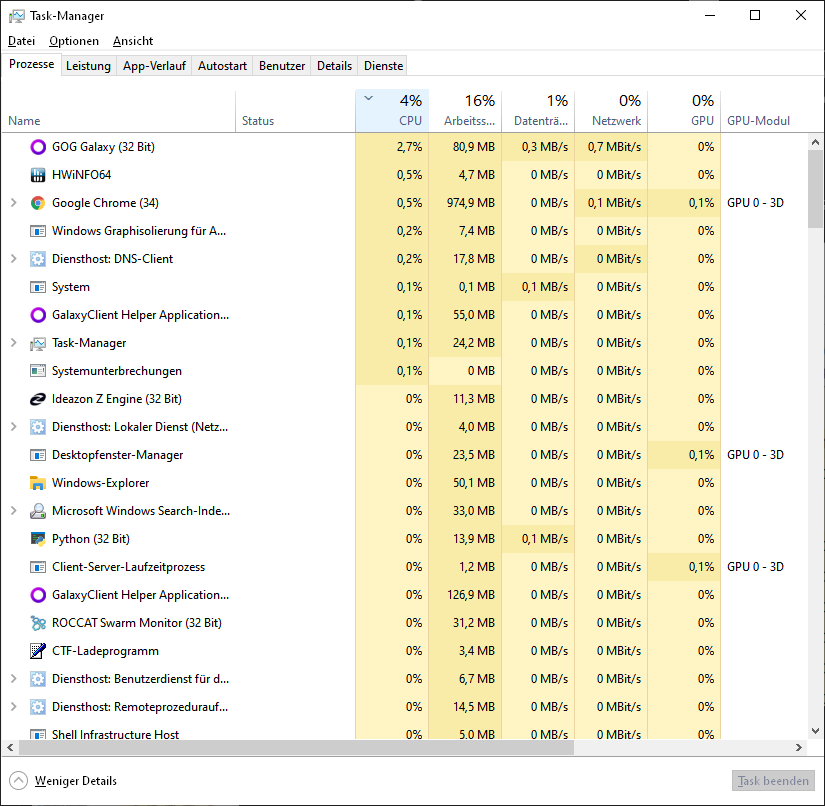Click the Weniger Details link
825x806 pixels.
(x=76, y=781)
